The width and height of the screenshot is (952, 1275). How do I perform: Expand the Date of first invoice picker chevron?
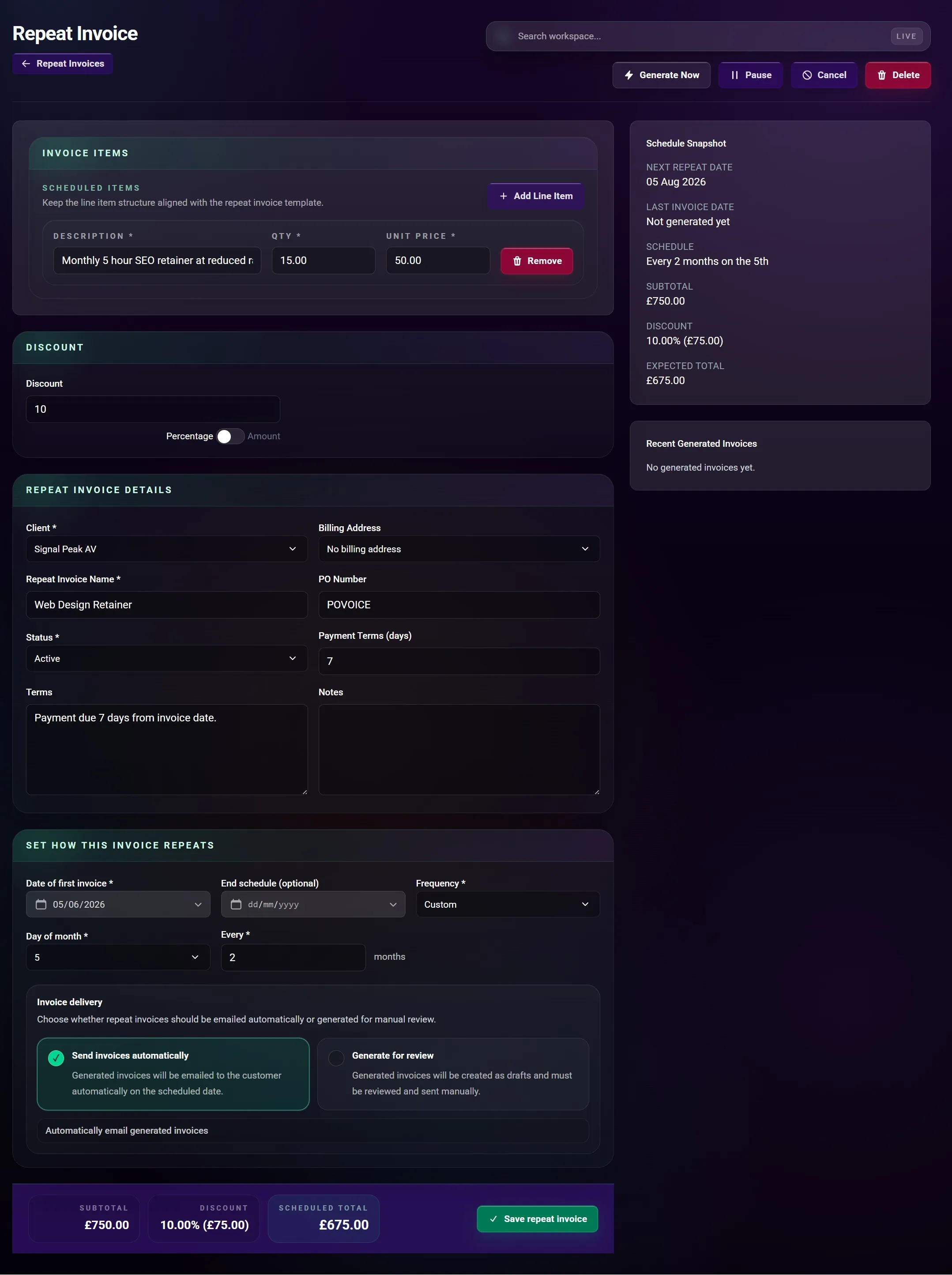[198, 904]
